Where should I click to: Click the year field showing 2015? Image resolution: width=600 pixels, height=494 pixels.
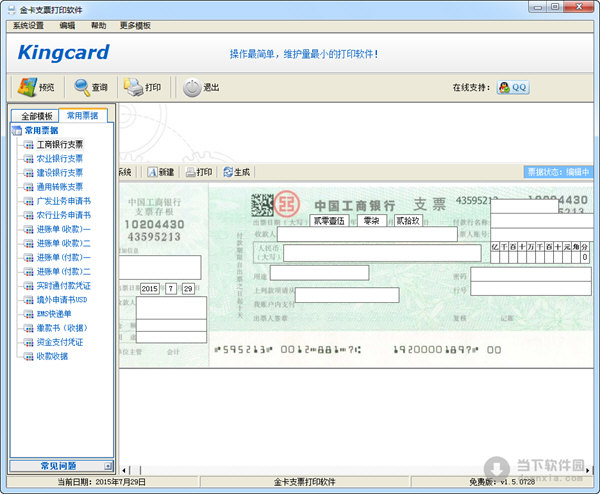point(150,289)
